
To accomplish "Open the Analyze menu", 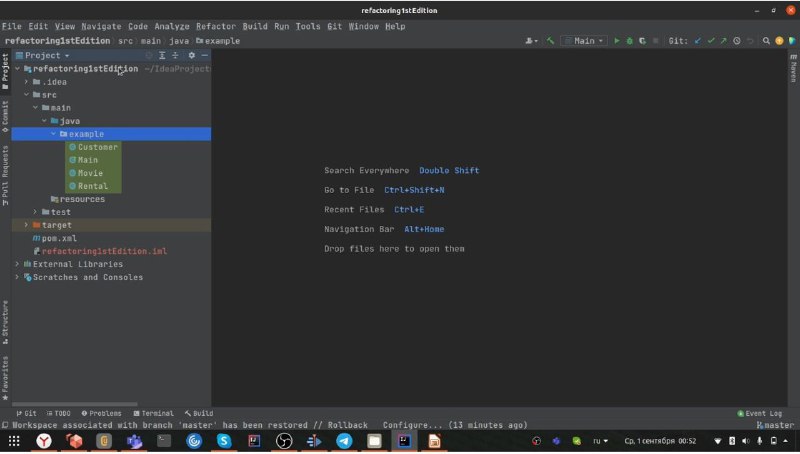I will 171,26.
